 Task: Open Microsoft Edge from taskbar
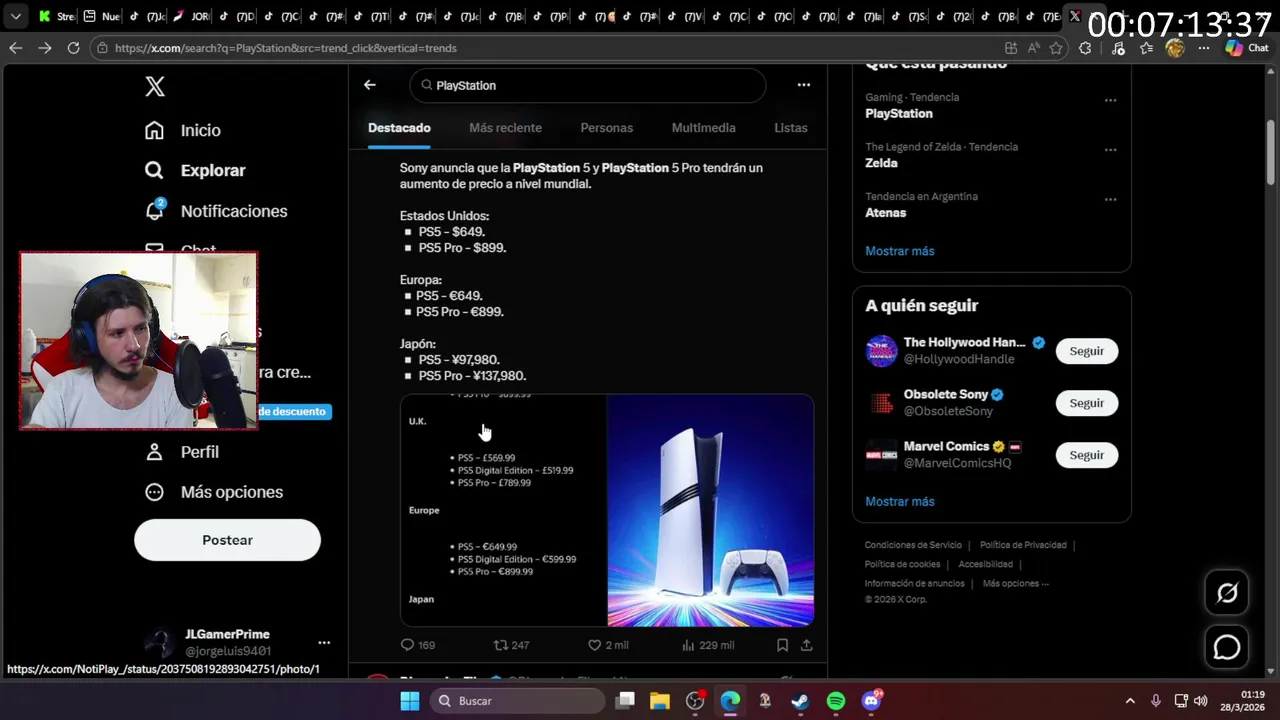730,701
